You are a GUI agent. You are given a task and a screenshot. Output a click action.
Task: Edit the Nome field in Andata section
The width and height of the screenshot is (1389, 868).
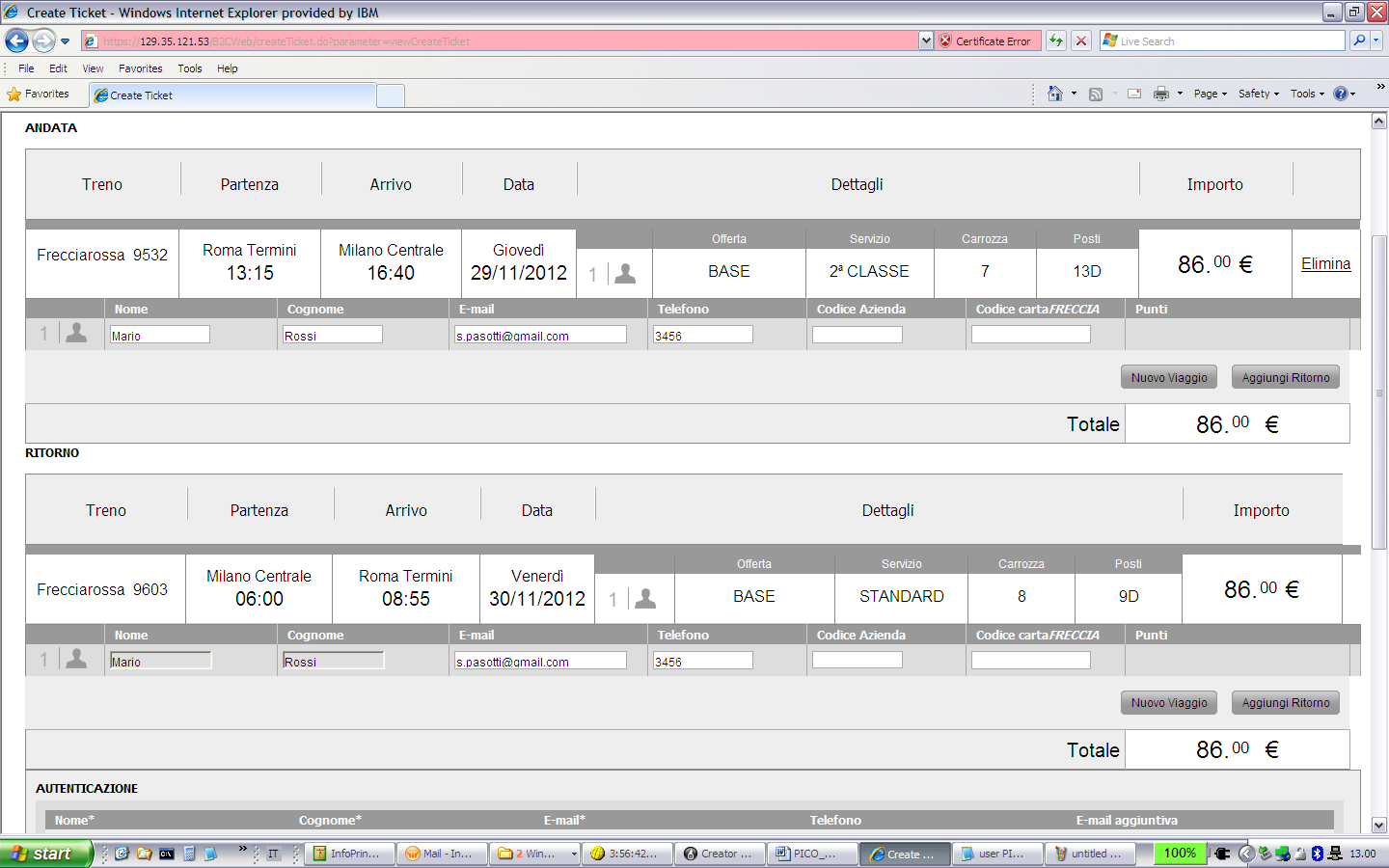159,335
